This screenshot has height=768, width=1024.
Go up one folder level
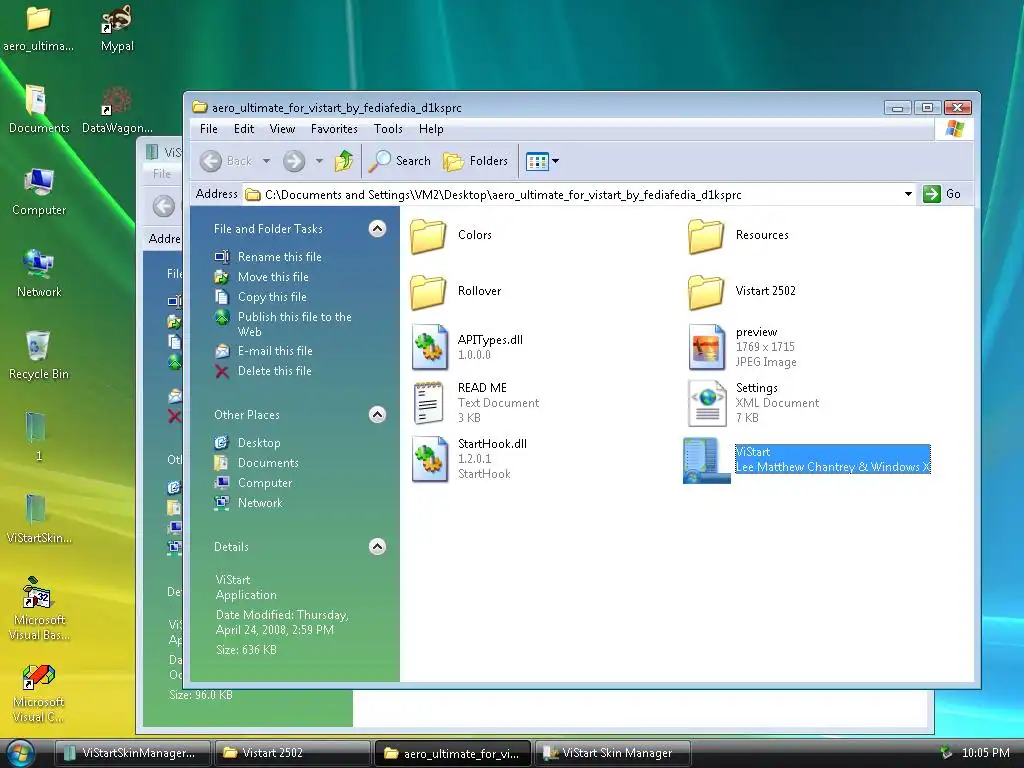point(344,161)
